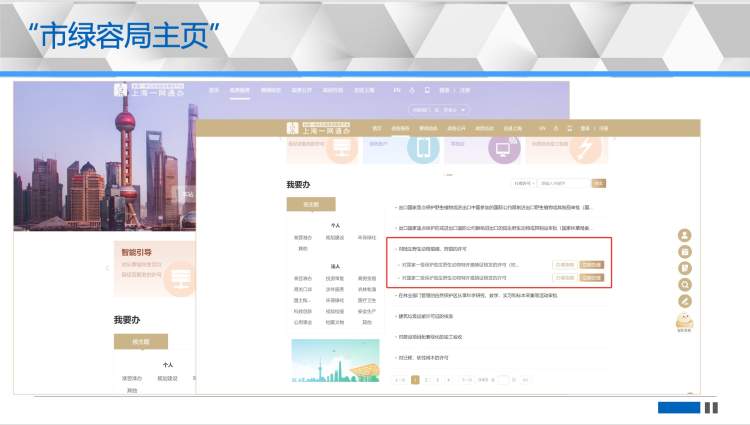Click 立即办理 for first row in red box
Screen dimensions: 750x425
click(x=592, y=265)
